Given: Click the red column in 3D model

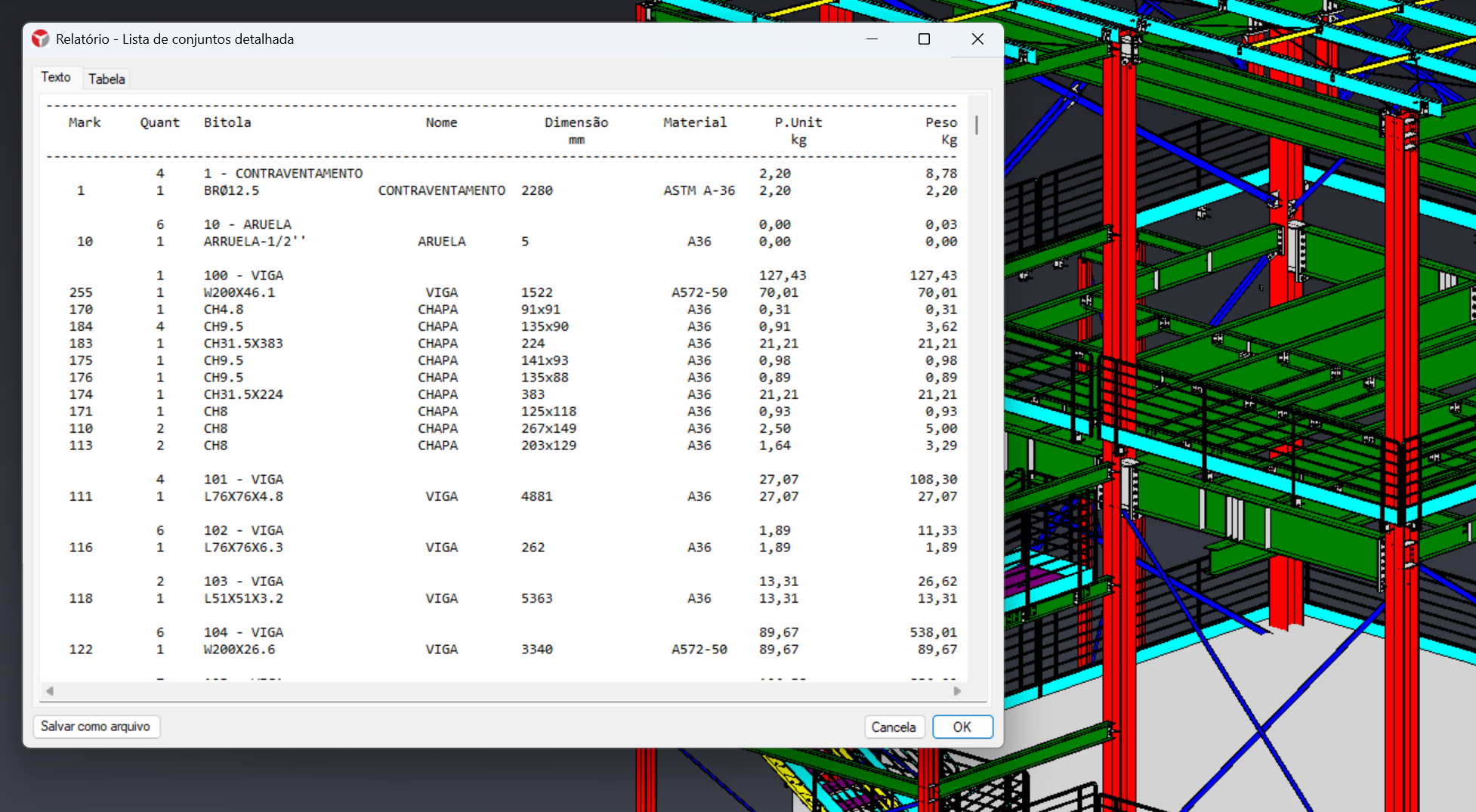Looking at the screenshot, I should [x=1119, y=453].
